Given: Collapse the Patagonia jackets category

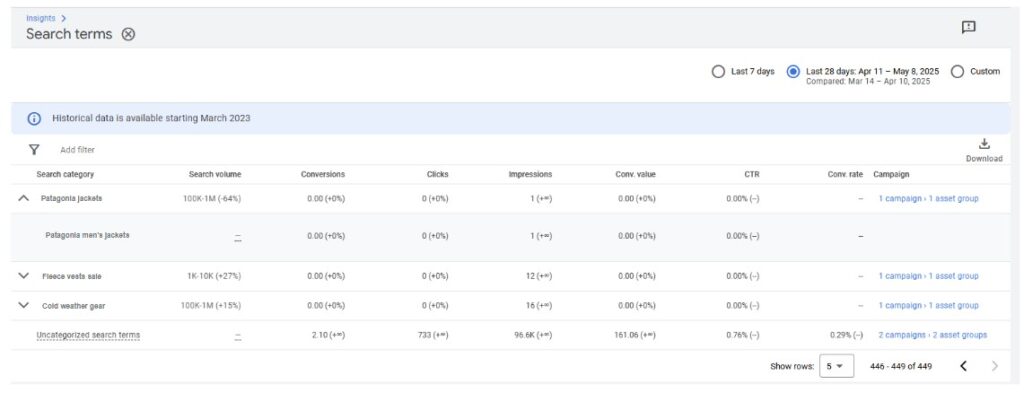Looking at the screenshot, I should 24,198.
